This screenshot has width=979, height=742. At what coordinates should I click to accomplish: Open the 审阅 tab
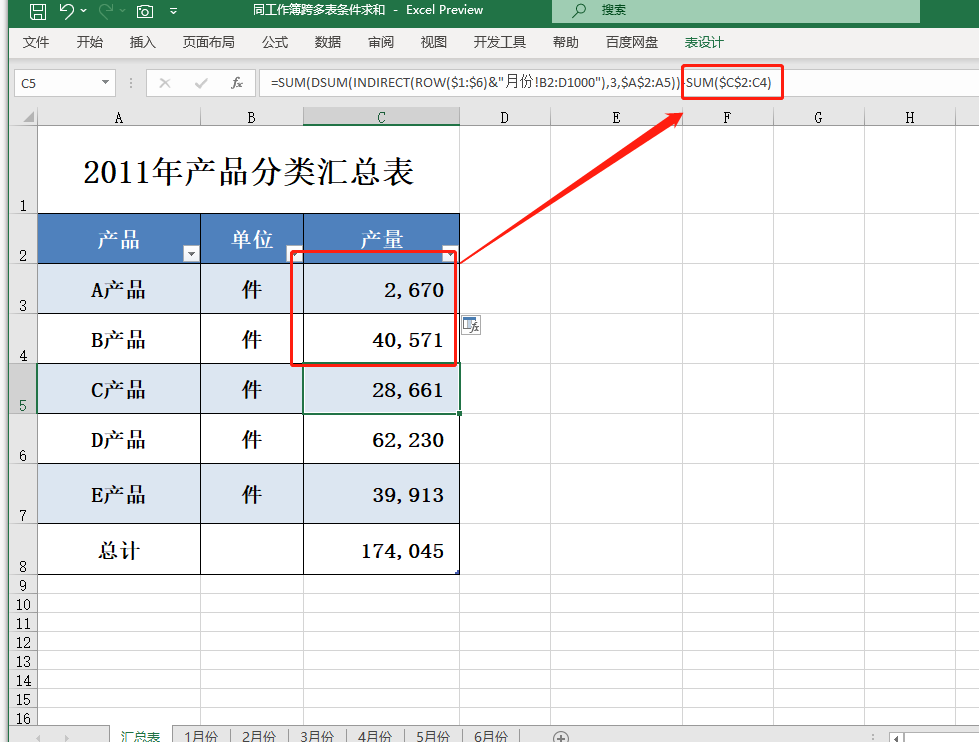[x=381, y=42]
